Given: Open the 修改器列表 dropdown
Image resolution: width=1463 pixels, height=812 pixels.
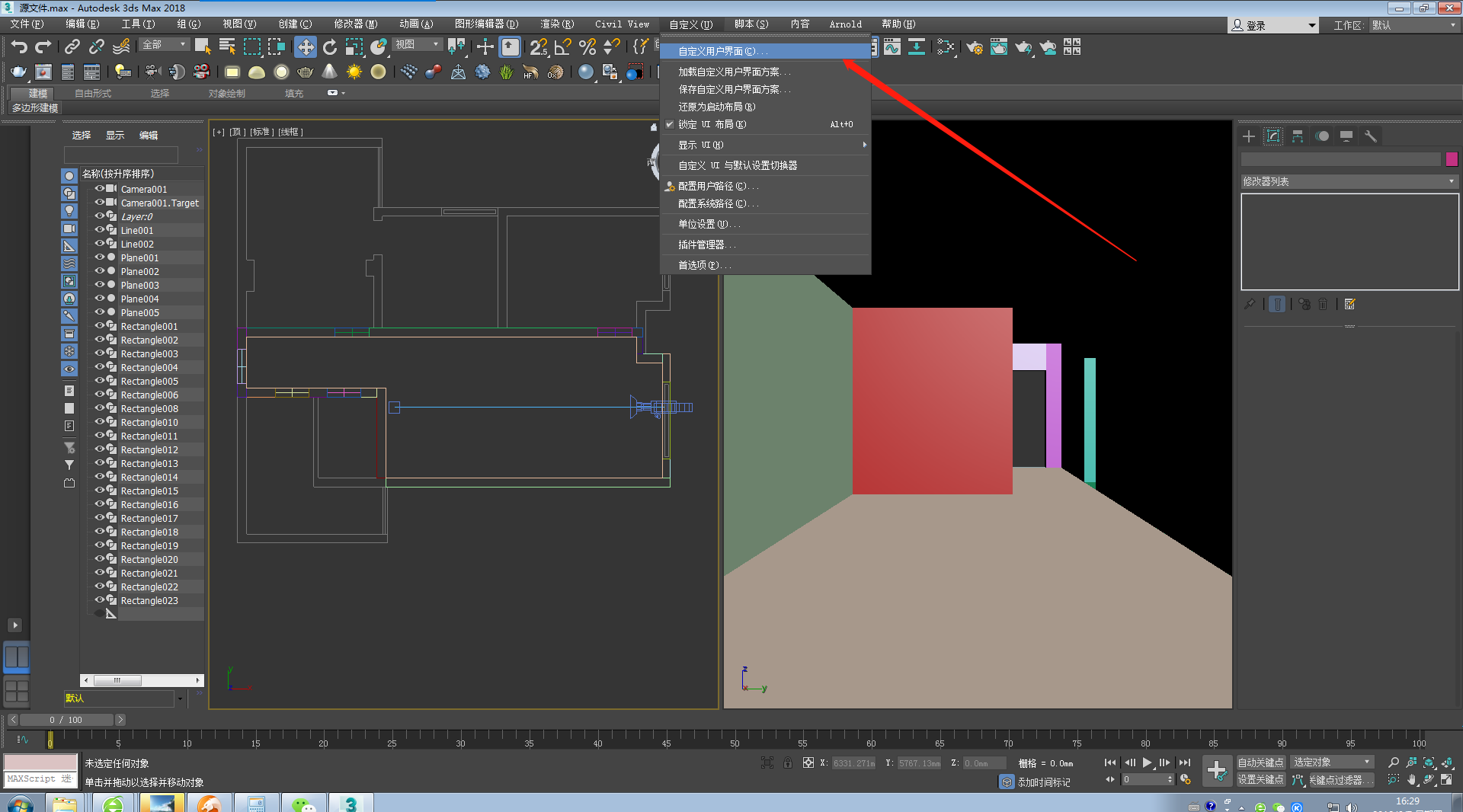Looking at the screenshot, I should (x=1349, y=182).
